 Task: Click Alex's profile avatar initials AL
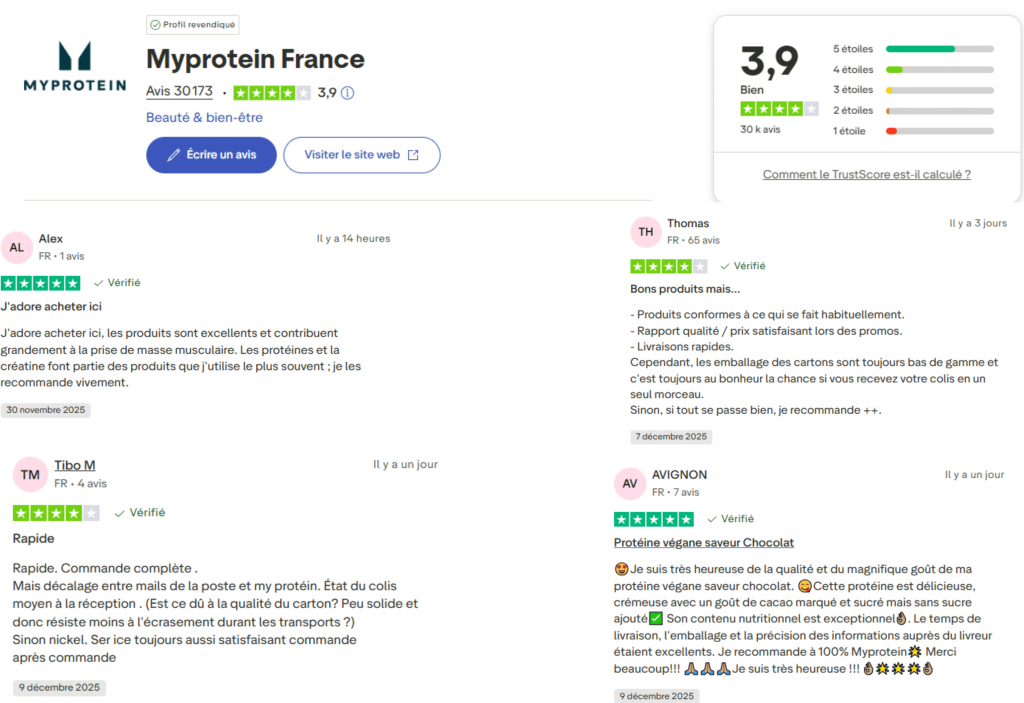(x=16, y=246)
